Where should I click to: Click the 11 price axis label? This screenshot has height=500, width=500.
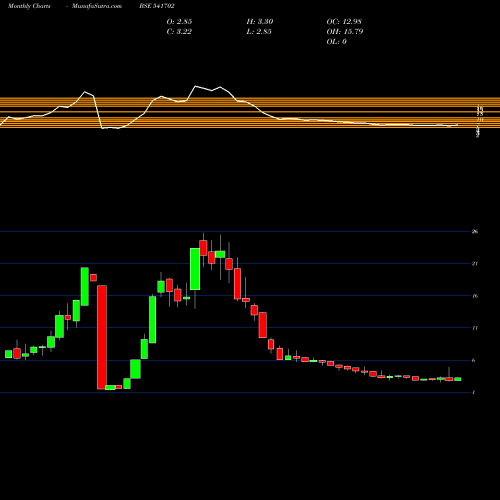tap(475, 328)
